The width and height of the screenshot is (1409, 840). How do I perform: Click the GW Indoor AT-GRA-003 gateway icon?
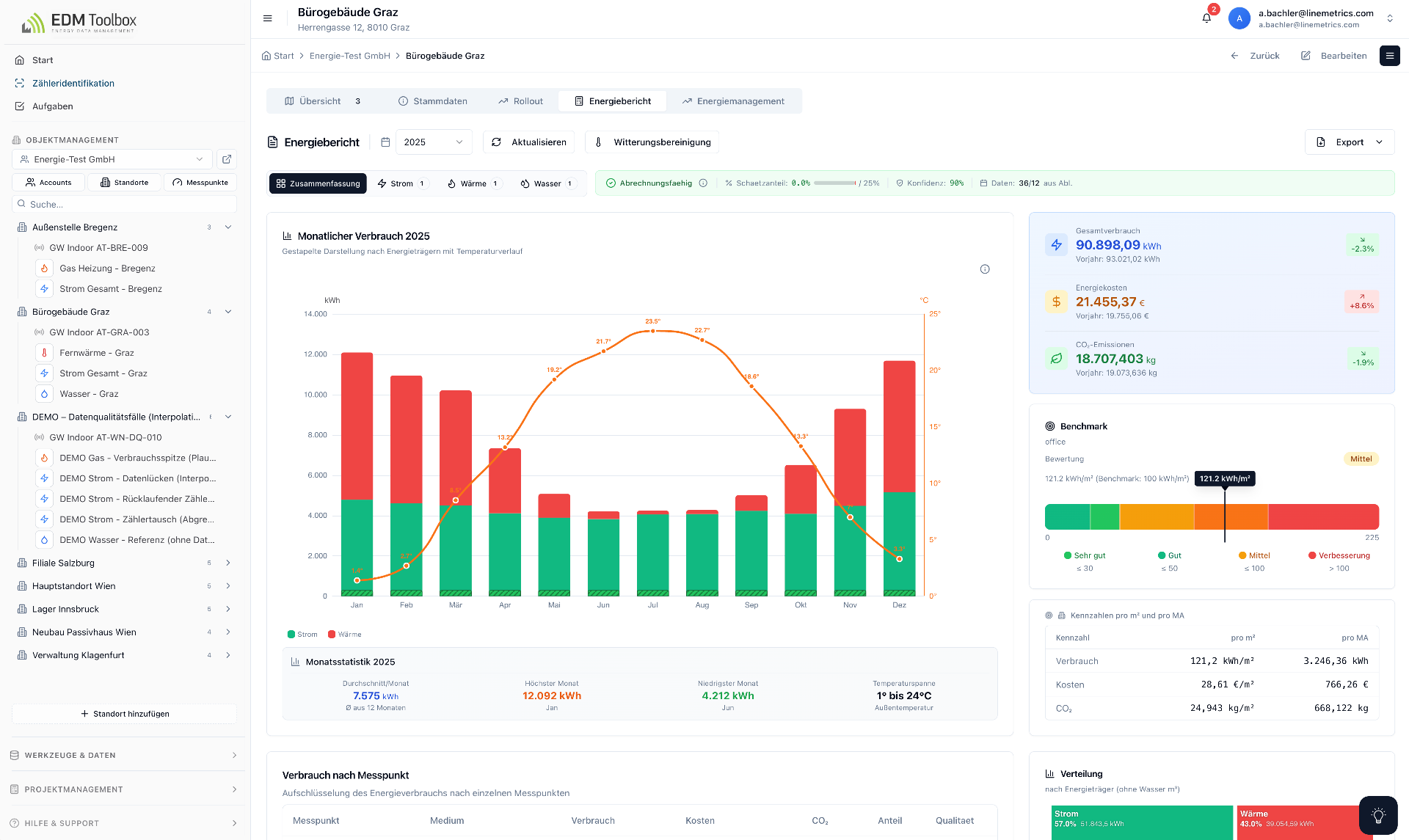(40, 332)
